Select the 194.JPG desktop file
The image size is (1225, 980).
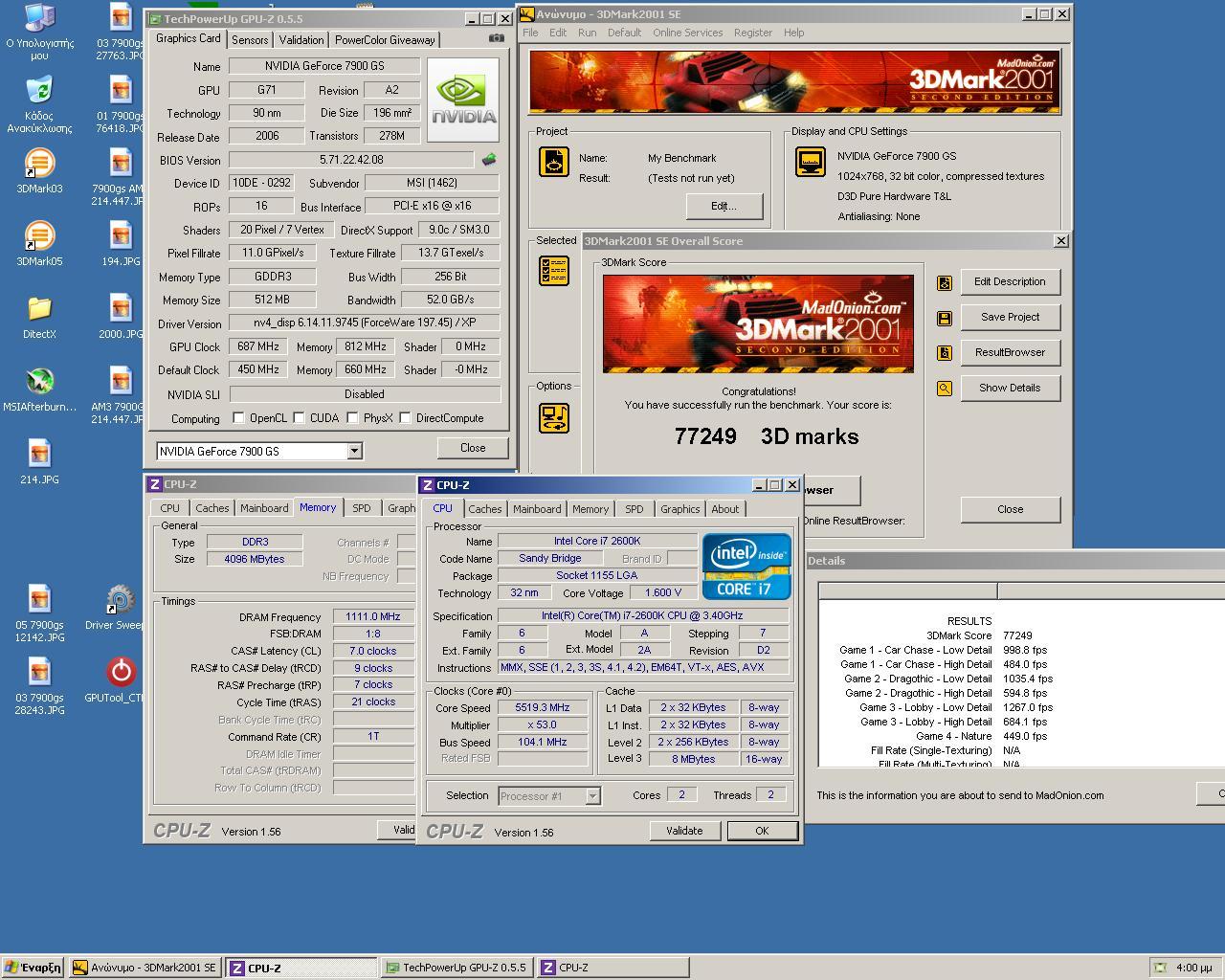pos(121,244)
